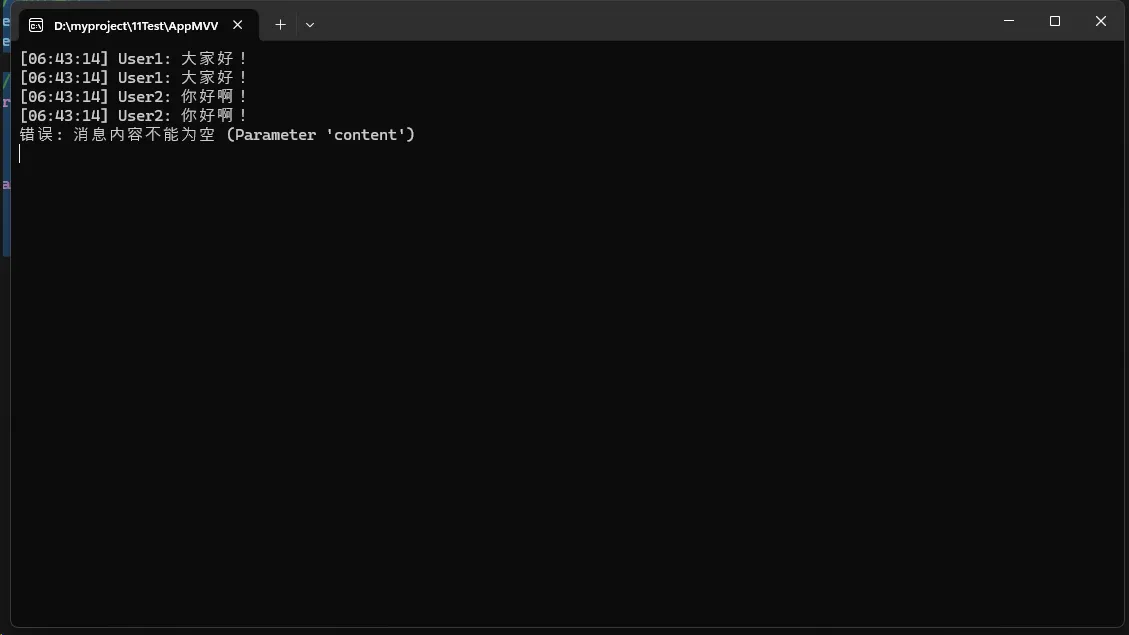Screen dimensions: 1129x635
Task: Minimize the terminal window
Action: point(1008,21)
